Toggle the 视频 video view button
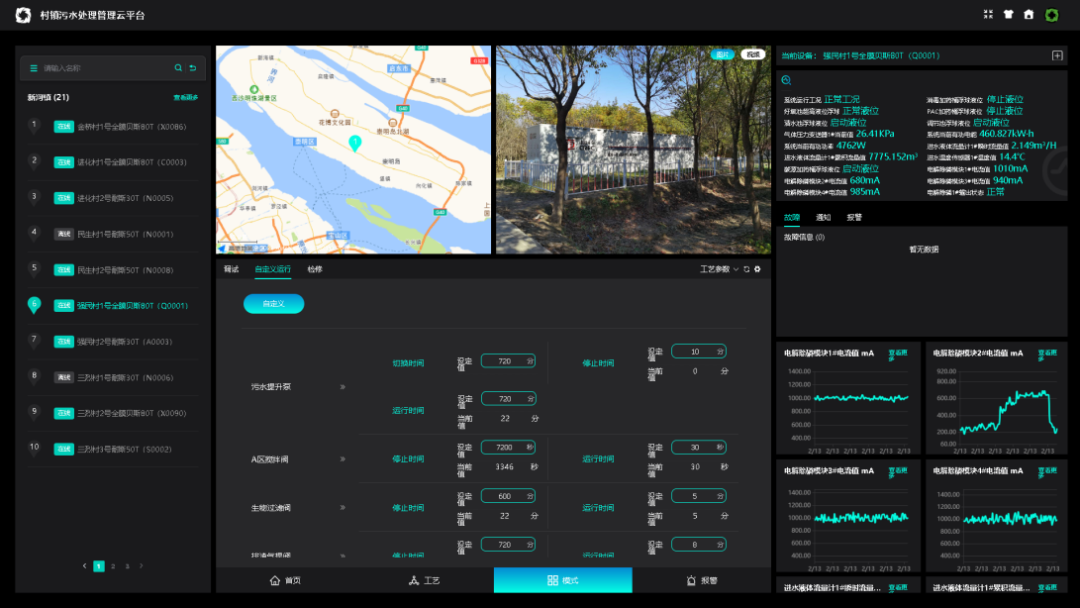 click(x=752, y=55)
